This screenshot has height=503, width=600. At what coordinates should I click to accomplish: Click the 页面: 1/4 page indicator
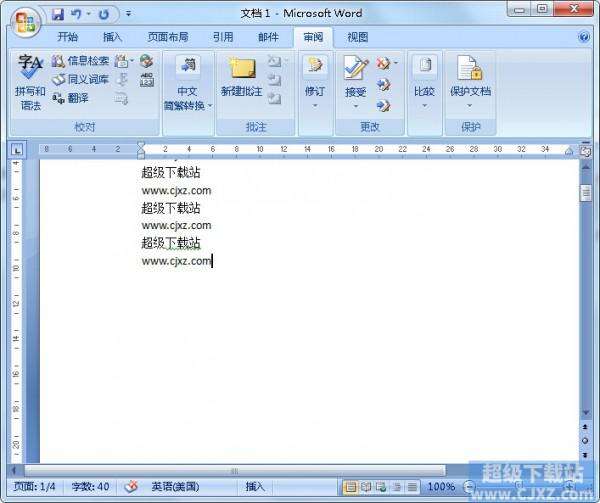click(x=34, y=487)
